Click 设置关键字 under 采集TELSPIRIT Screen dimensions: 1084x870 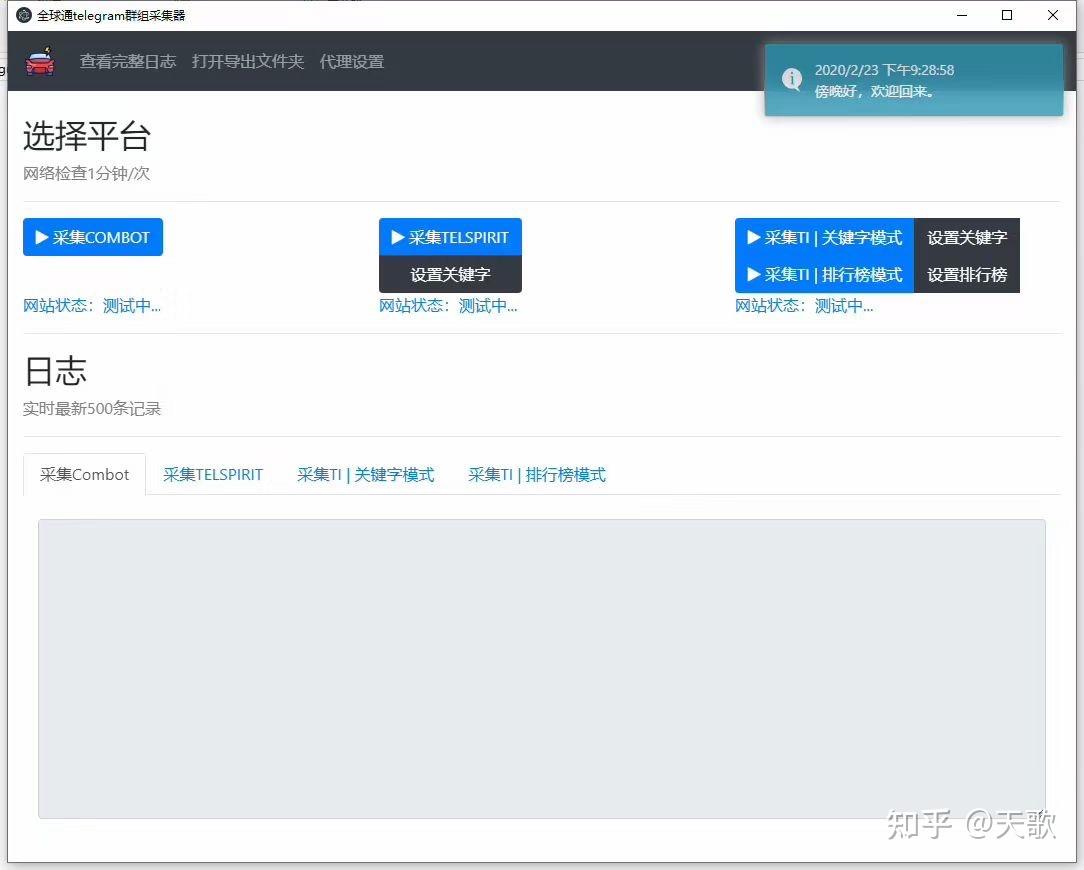[x=450, y=275]
